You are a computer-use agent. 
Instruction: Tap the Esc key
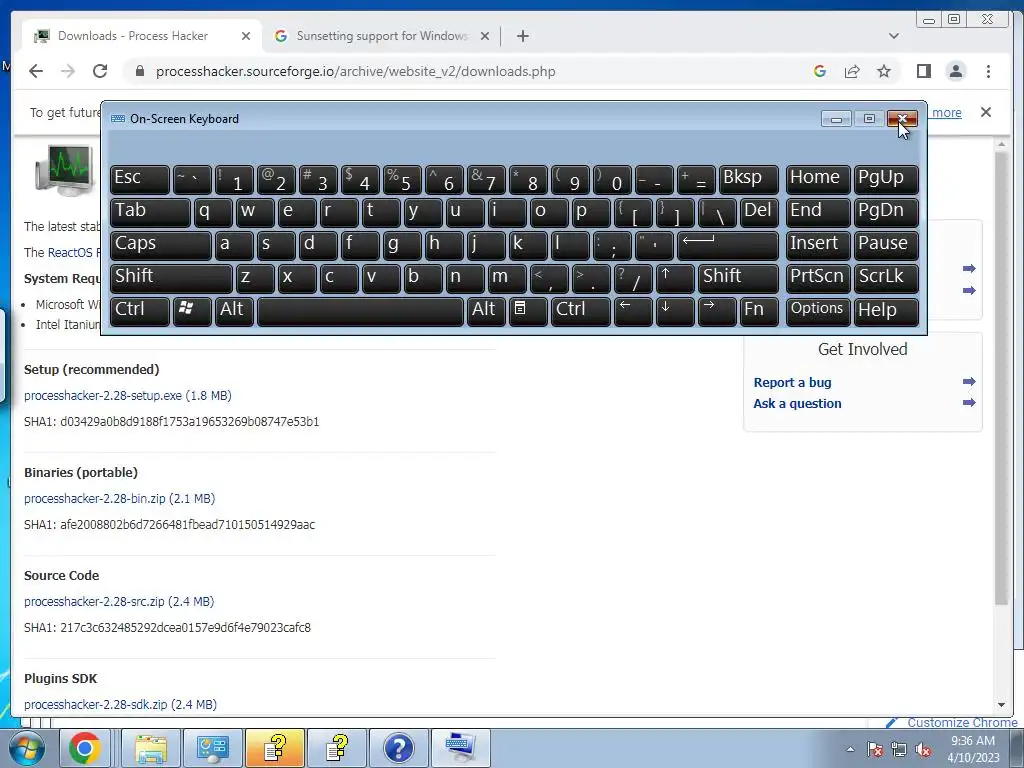point(140,179)
